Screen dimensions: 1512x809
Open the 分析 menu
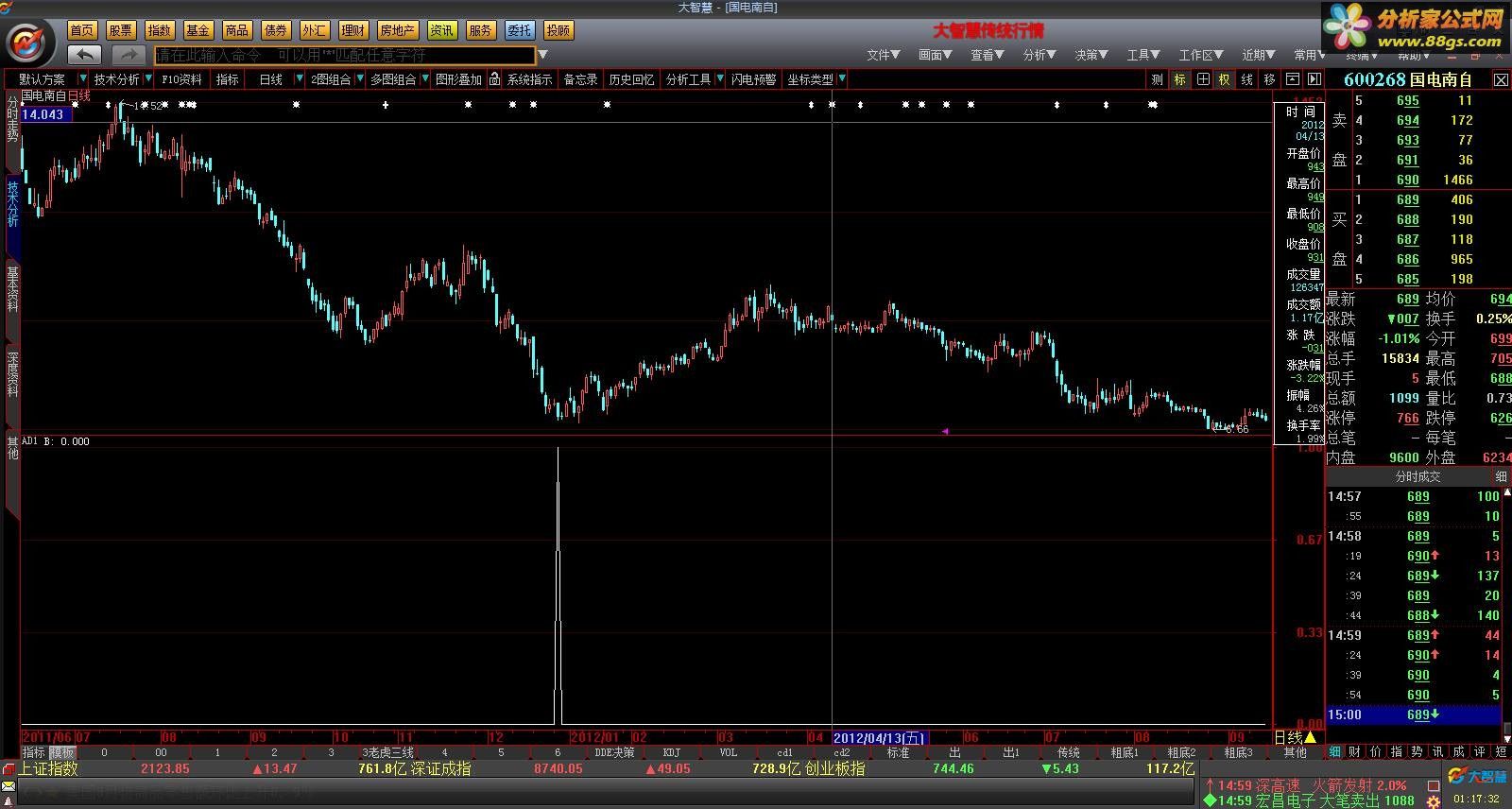coord(1039,55)
